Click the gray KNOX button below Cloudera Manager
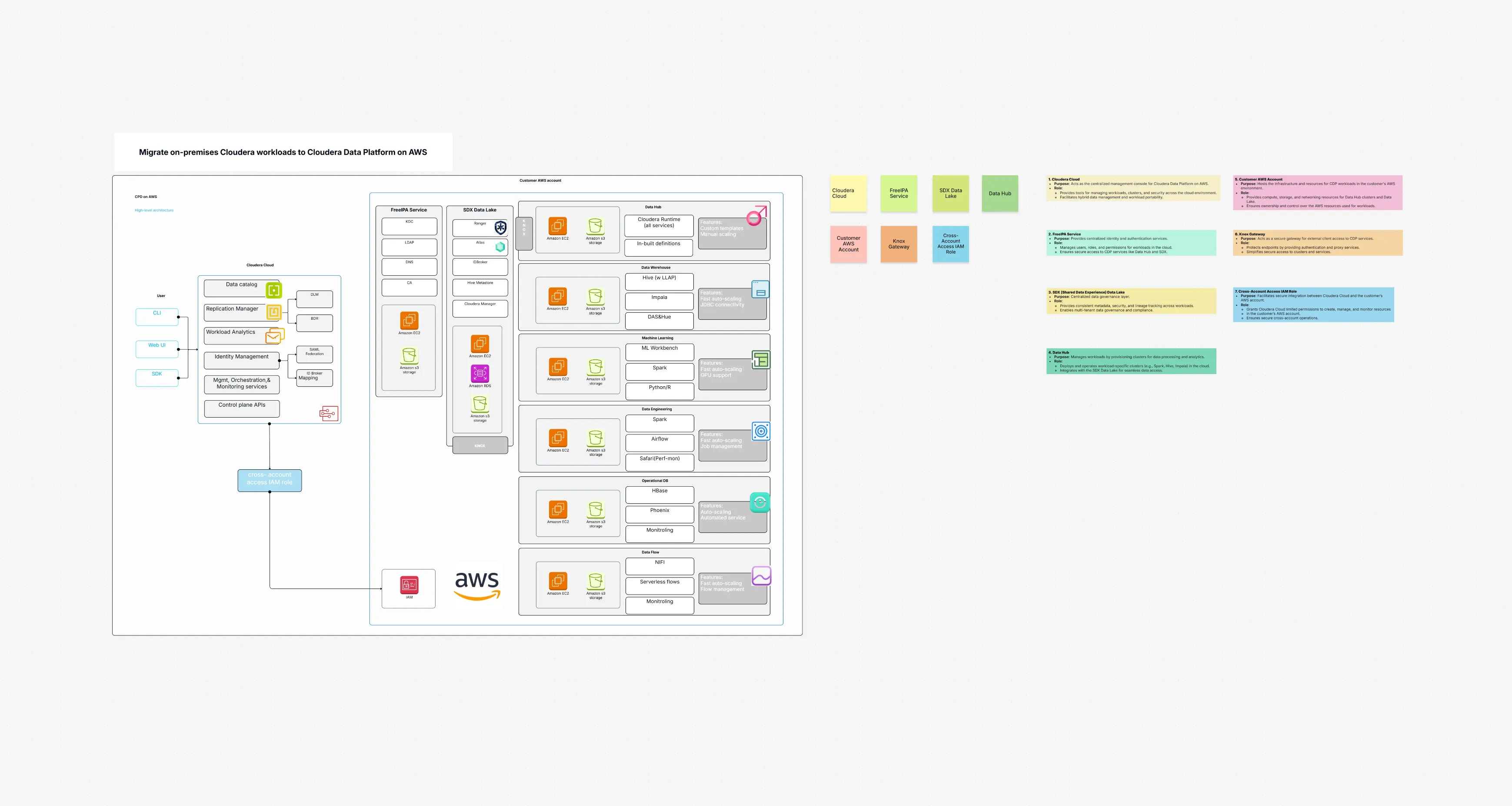The height and width of the screenshot is (806, 1512). [480, 445]
